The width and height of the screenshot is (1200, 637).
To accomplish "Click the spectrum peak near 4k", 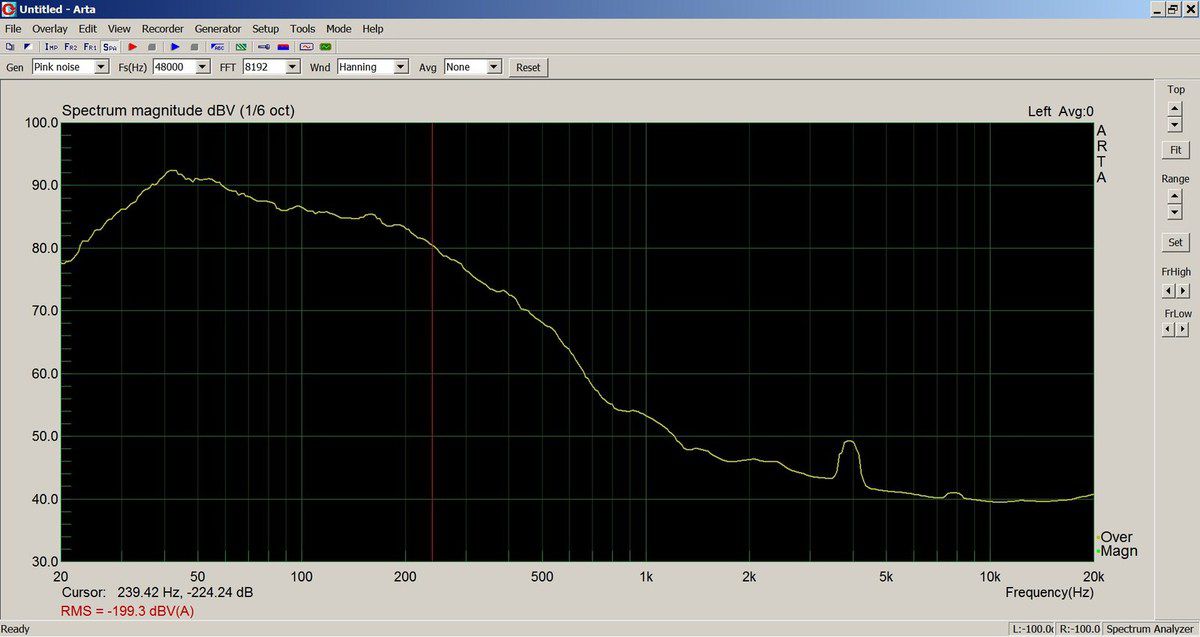I will tap(850, 442).
